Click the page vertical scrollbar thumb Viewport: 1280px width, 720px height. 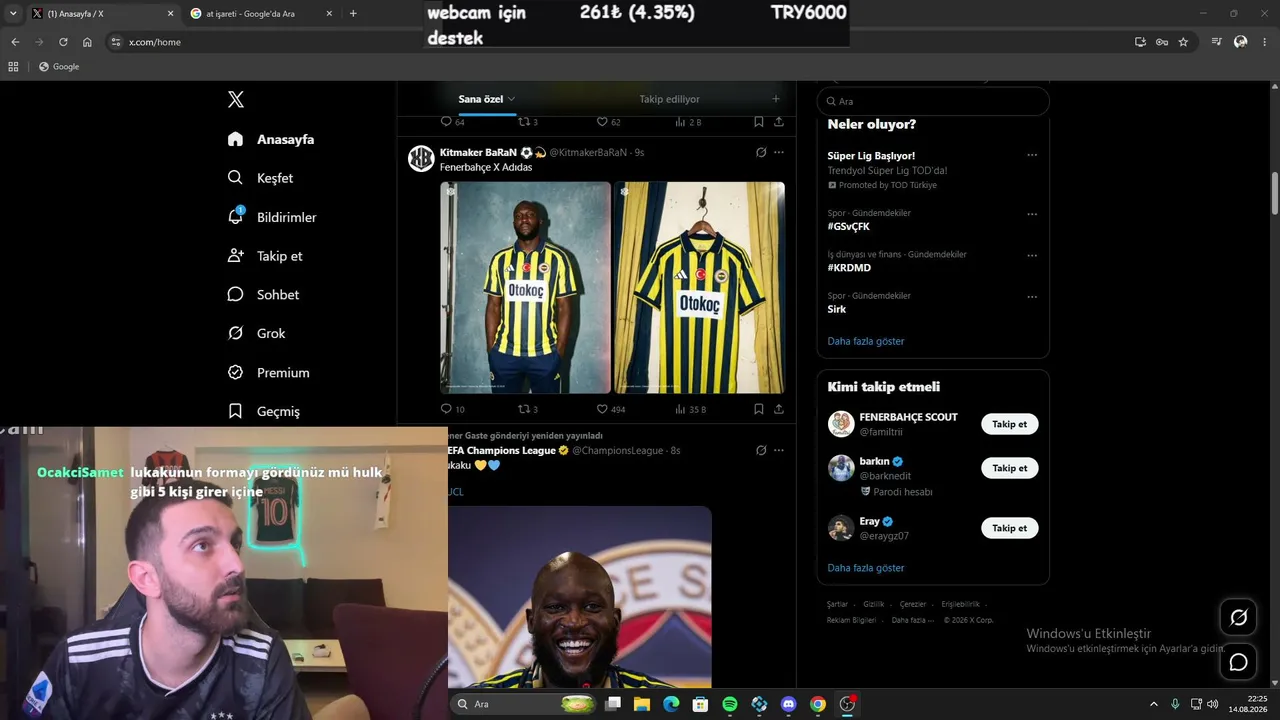click(1275, 192)
